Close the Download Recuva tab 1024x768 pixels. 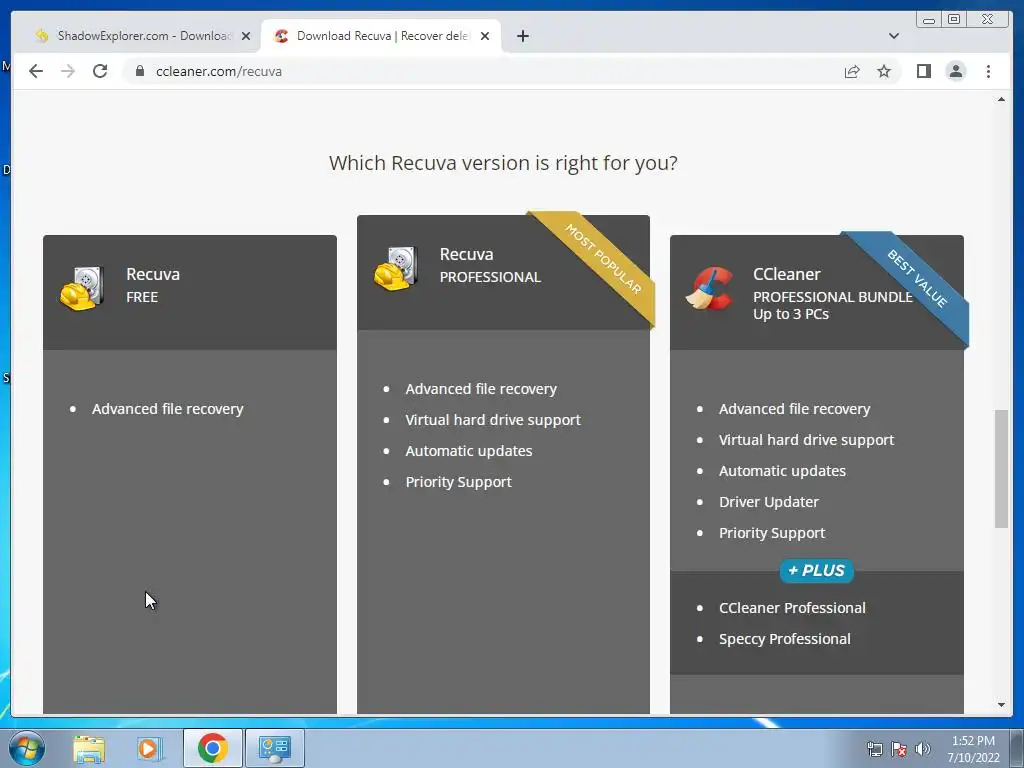(x=485, y=36)
